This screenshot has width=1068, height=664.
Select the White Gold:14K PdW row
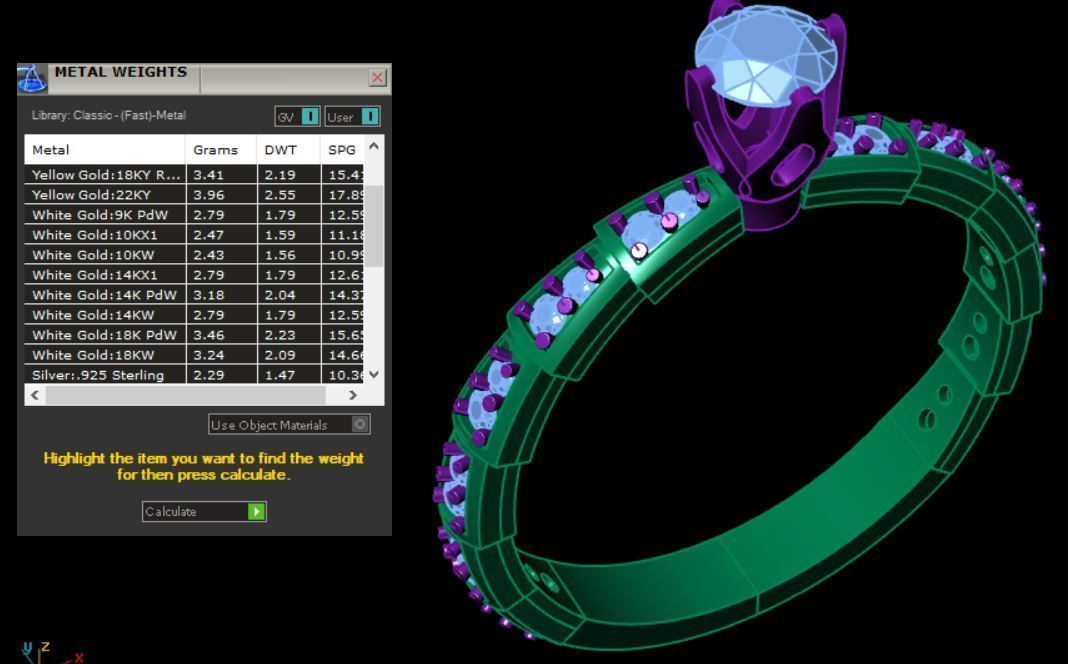tap(194, 295)
